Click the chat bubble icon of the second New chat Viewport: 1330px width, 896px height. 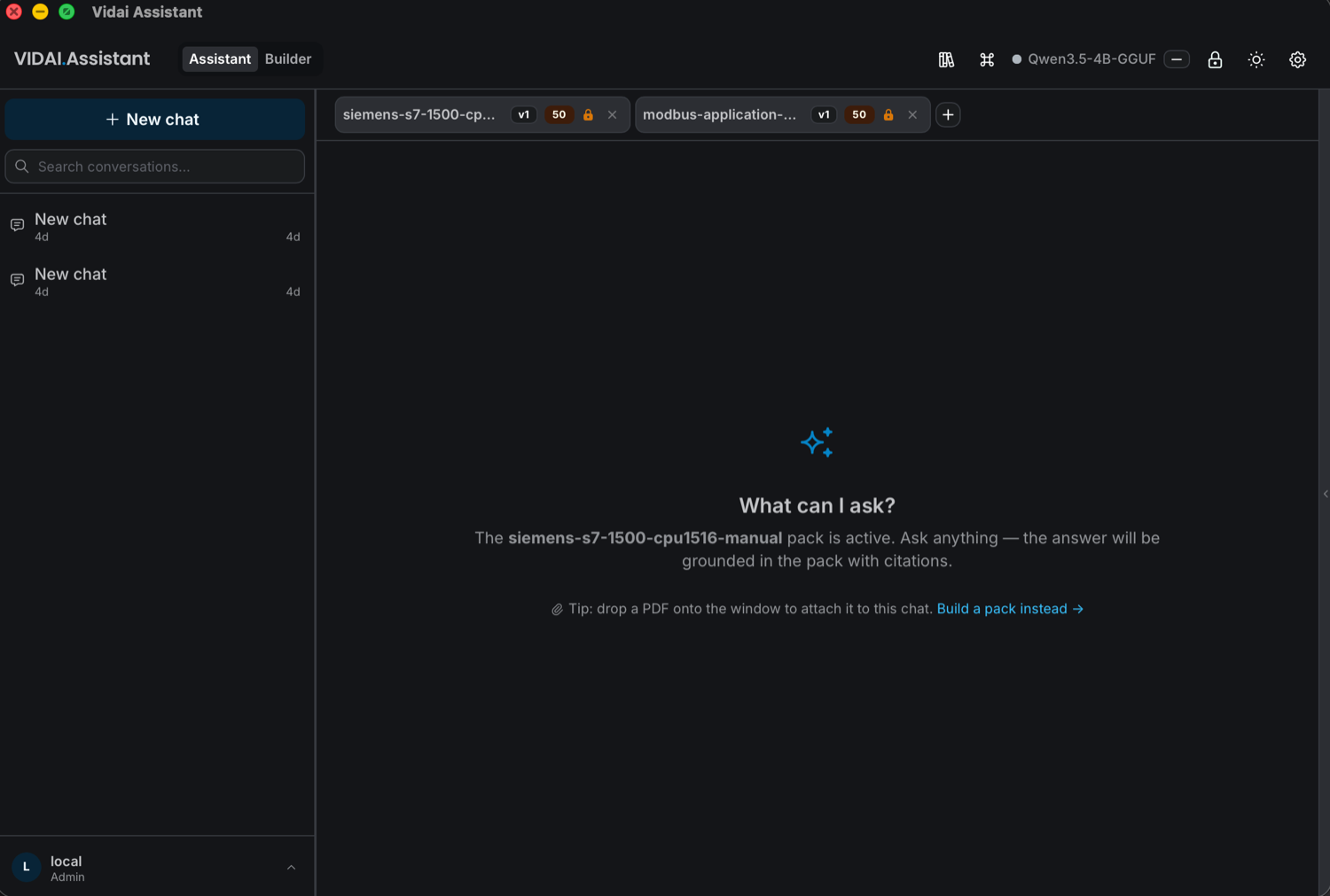[x=17, y=280]
